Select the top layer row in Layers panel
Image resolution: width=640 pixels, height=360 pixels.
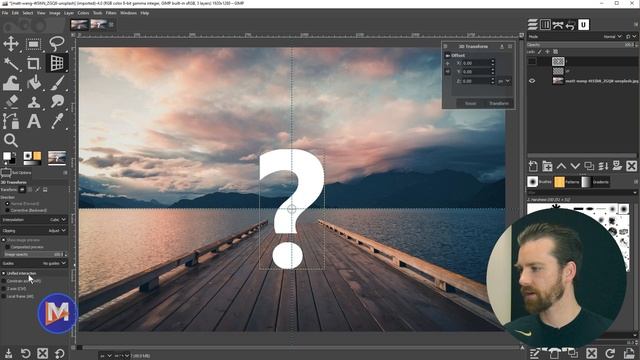(x=583, y=61)
